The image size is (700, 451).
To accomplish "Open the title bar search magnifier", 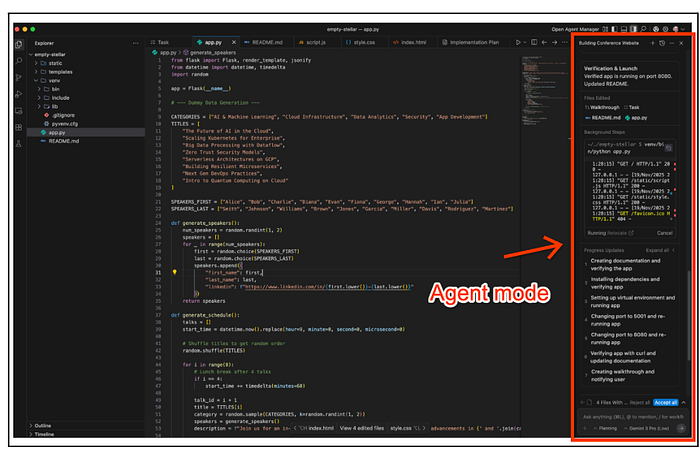I will pos(643,29).
